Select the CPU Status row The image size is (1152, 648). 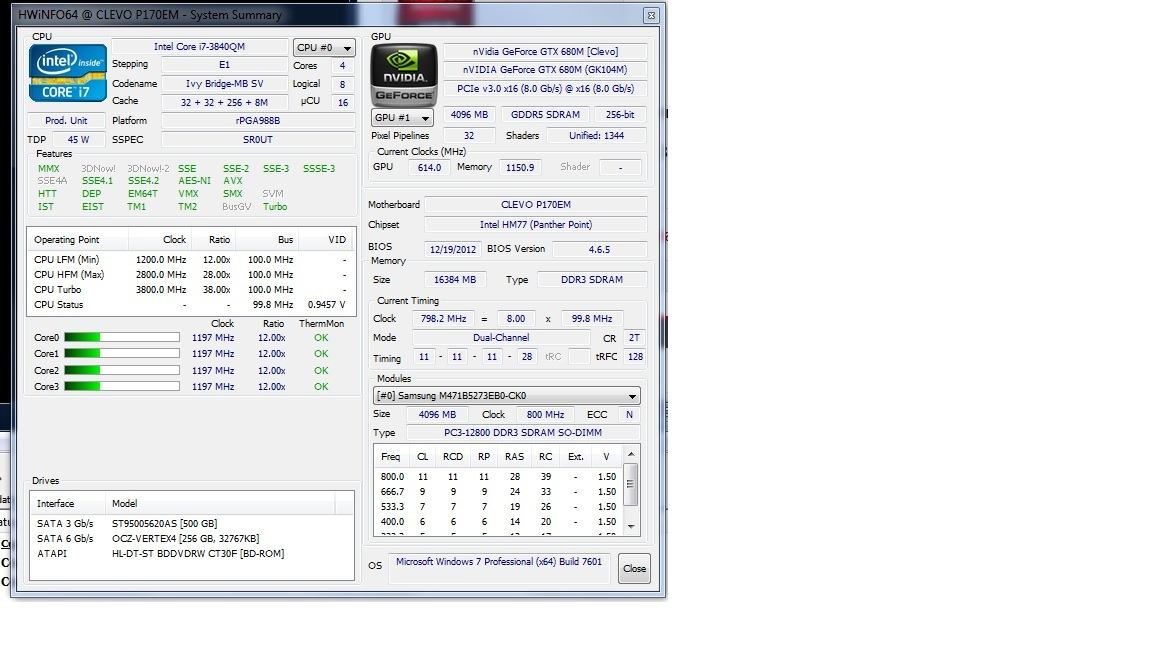point(189,305)
